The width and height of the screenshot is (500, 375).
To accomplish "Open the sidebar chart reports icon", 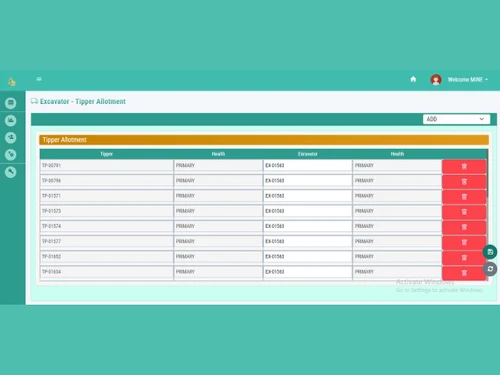I will (x=11, y=120).
